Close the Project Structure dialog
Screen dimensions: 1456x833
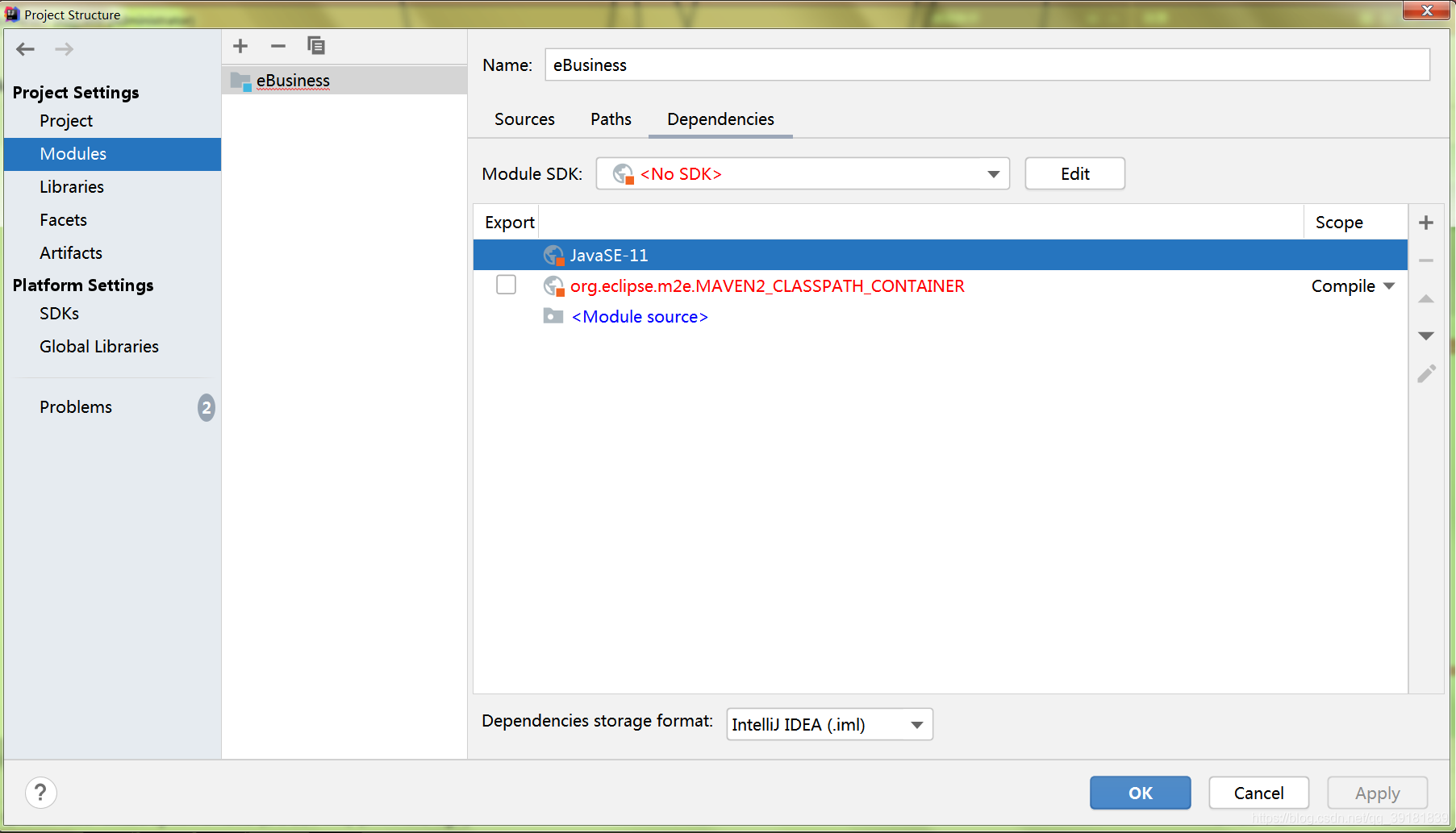[x=1426, y=10]
